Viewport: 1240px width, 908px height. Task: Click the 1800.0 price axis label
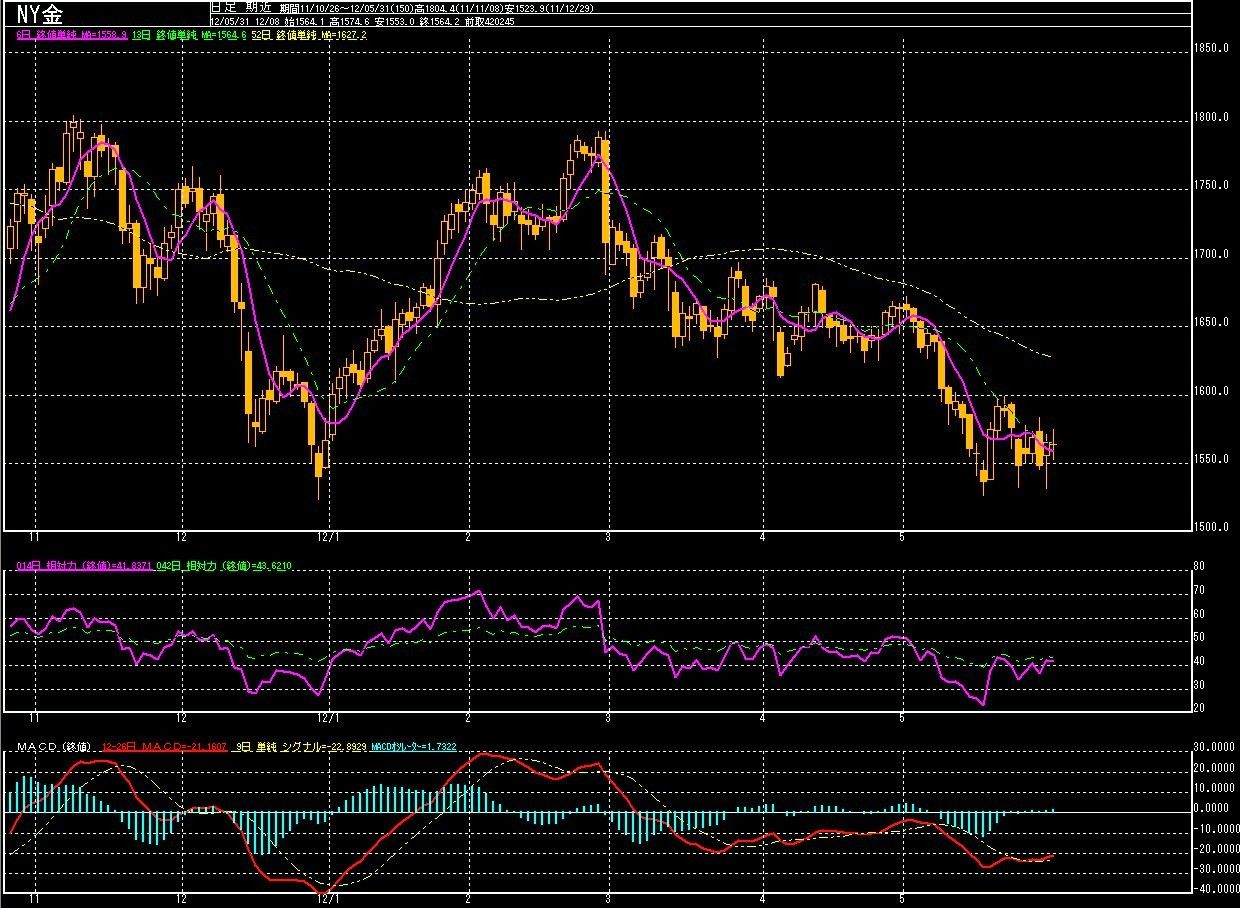(1211, 117)
